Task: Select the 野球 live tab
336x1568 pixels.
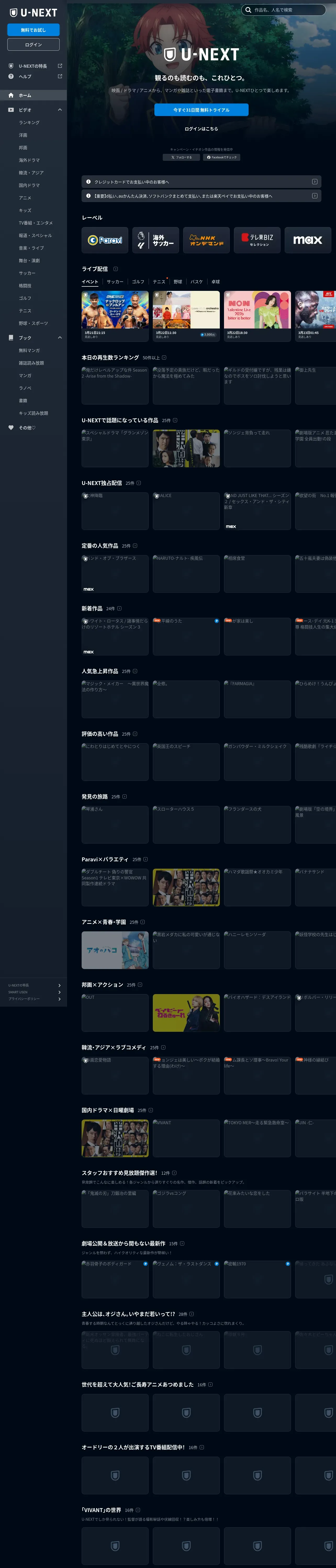Action: [x=178, y=282]
